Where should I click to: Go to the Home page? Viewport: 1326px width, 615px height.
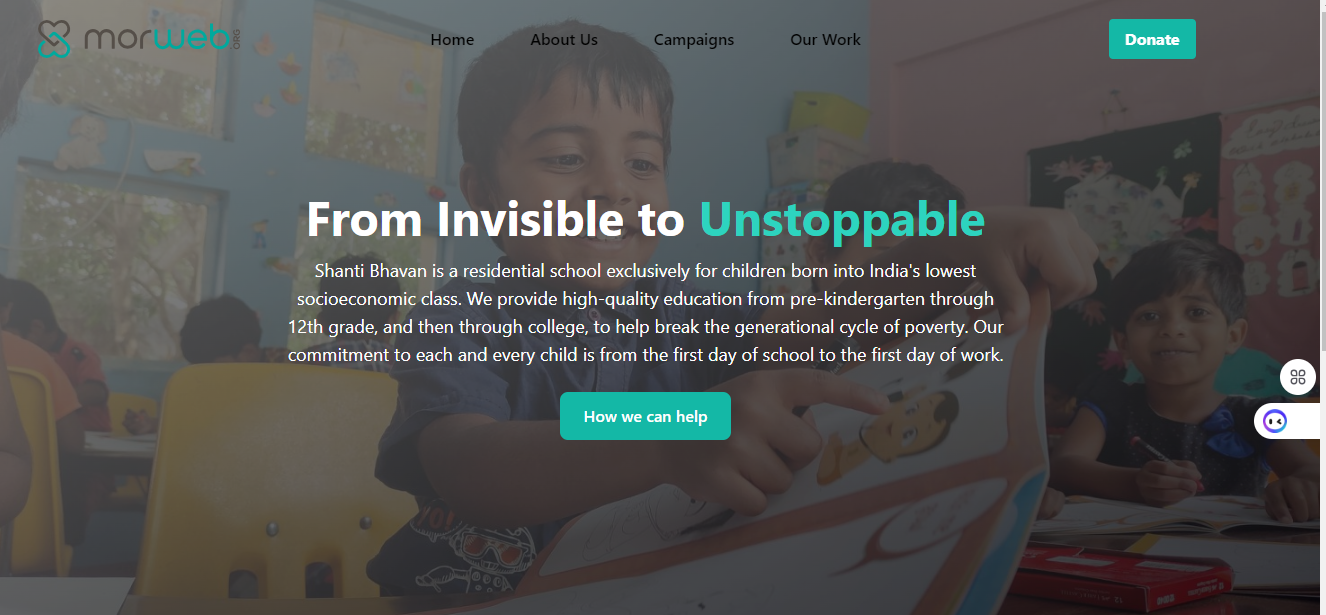[452, 40]
